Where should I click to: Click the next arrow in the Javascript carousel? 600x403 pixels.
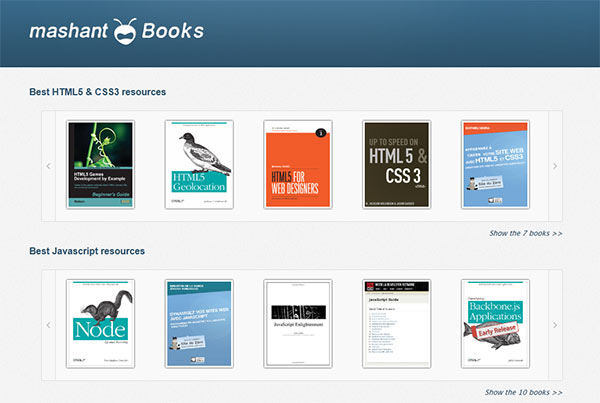555,325
